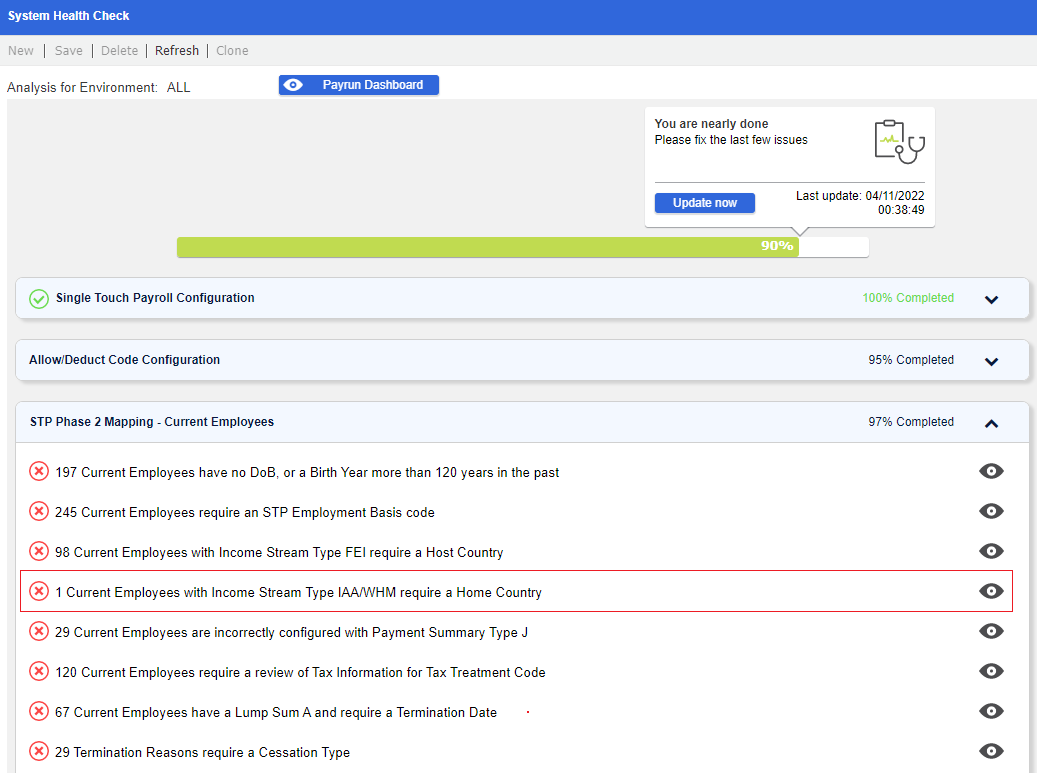
Task: Click '1 Current Employees with Income Stream Type IAA/WHM' text
Action: [x=299, y=592]
